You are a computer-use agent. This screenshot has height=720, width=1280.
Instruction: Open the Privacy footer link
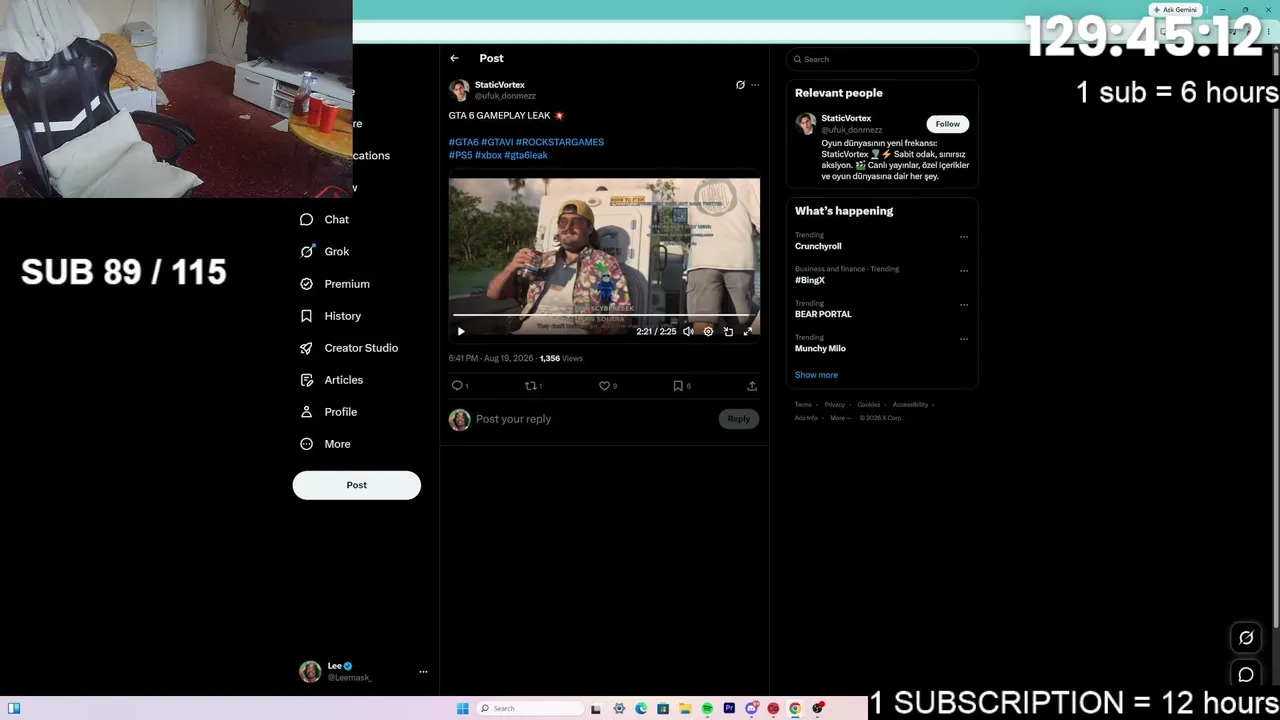[x=835, y=405]
